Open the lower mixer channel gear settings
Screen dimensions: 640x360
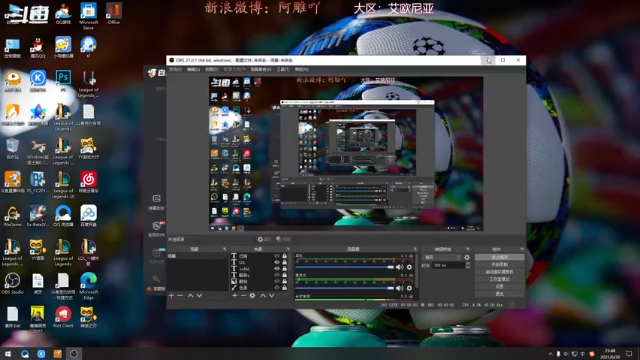[x=409, y=288]
